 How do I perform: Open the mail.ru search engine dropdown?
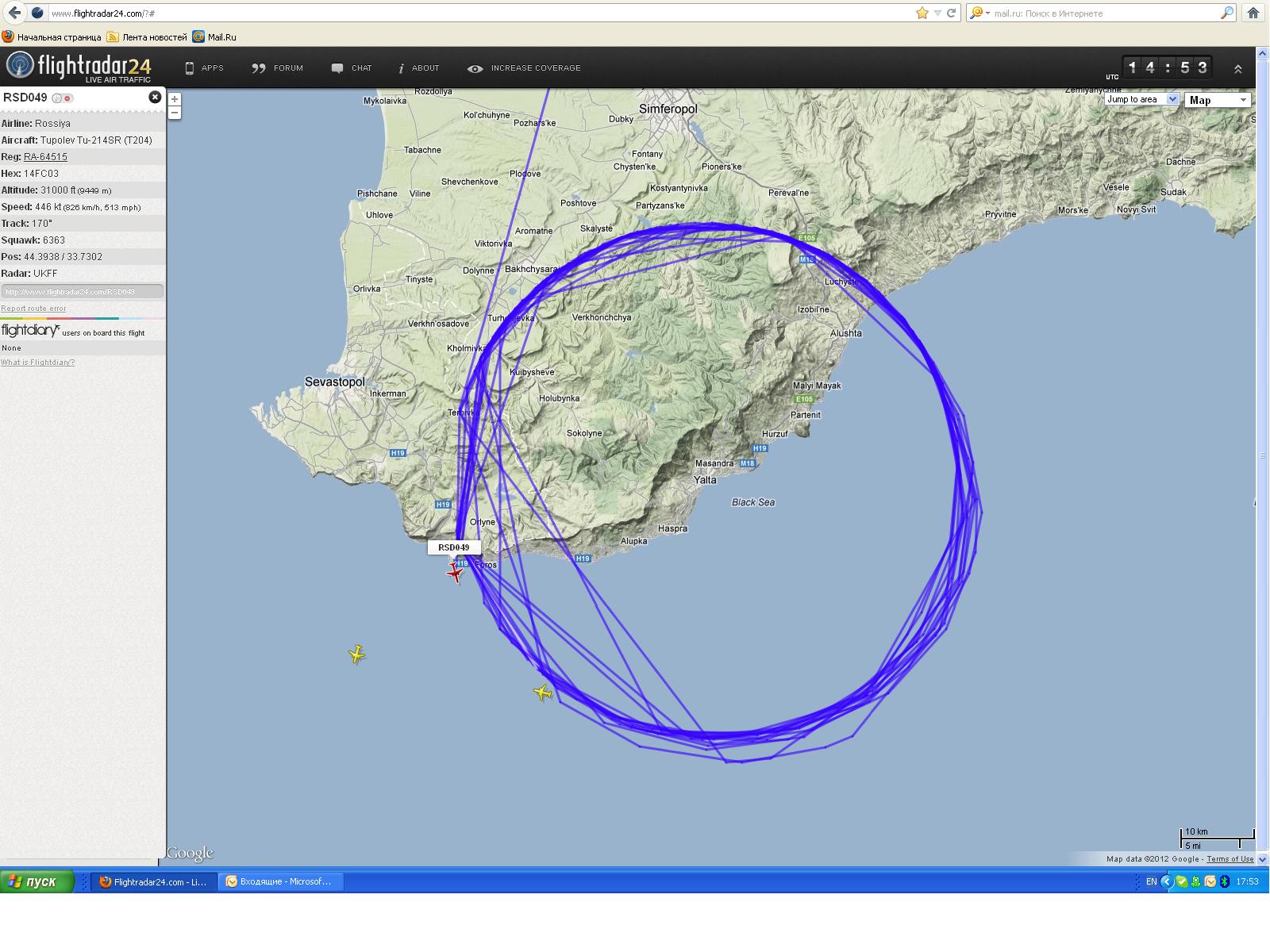[980, 13]
